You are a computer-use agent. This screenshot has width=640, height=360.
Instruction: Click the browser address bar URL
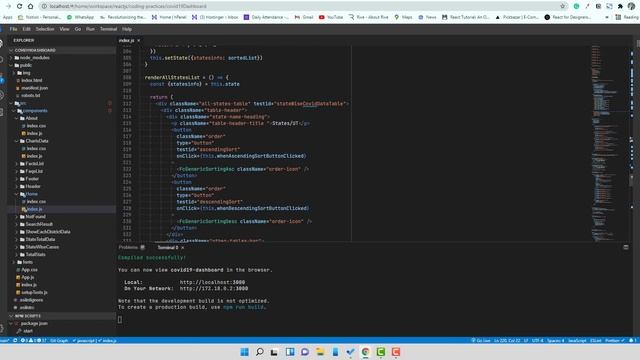[x=128, y=6]
